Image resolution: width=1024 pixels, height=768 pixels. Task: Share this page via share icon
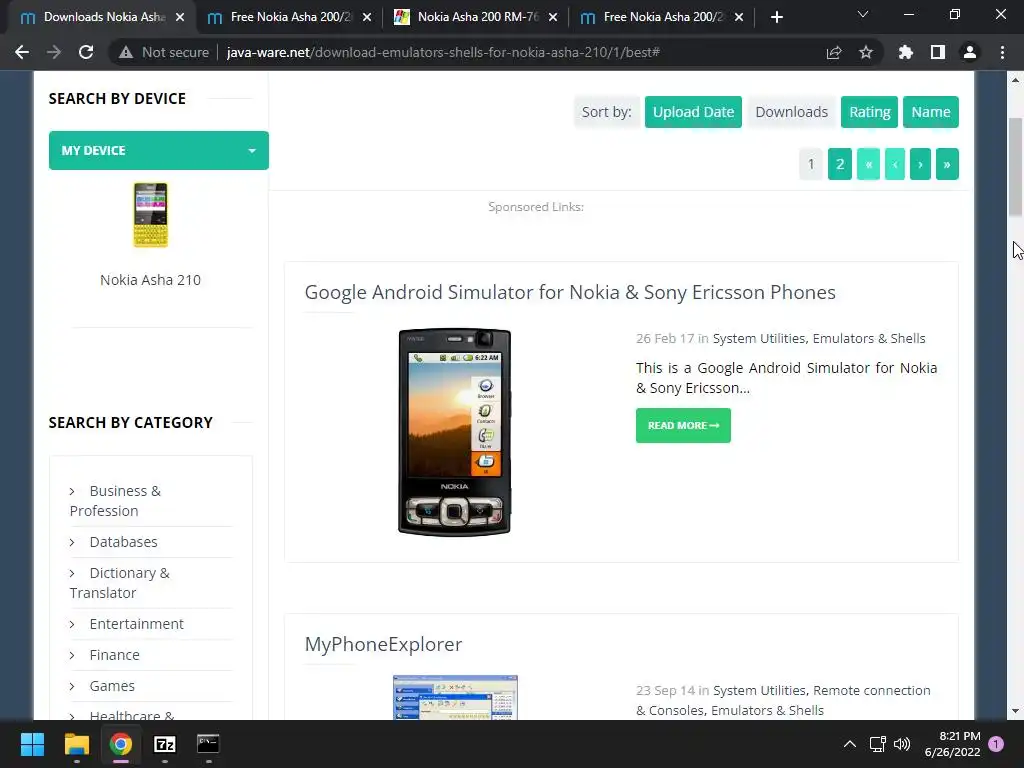point(833,52)
